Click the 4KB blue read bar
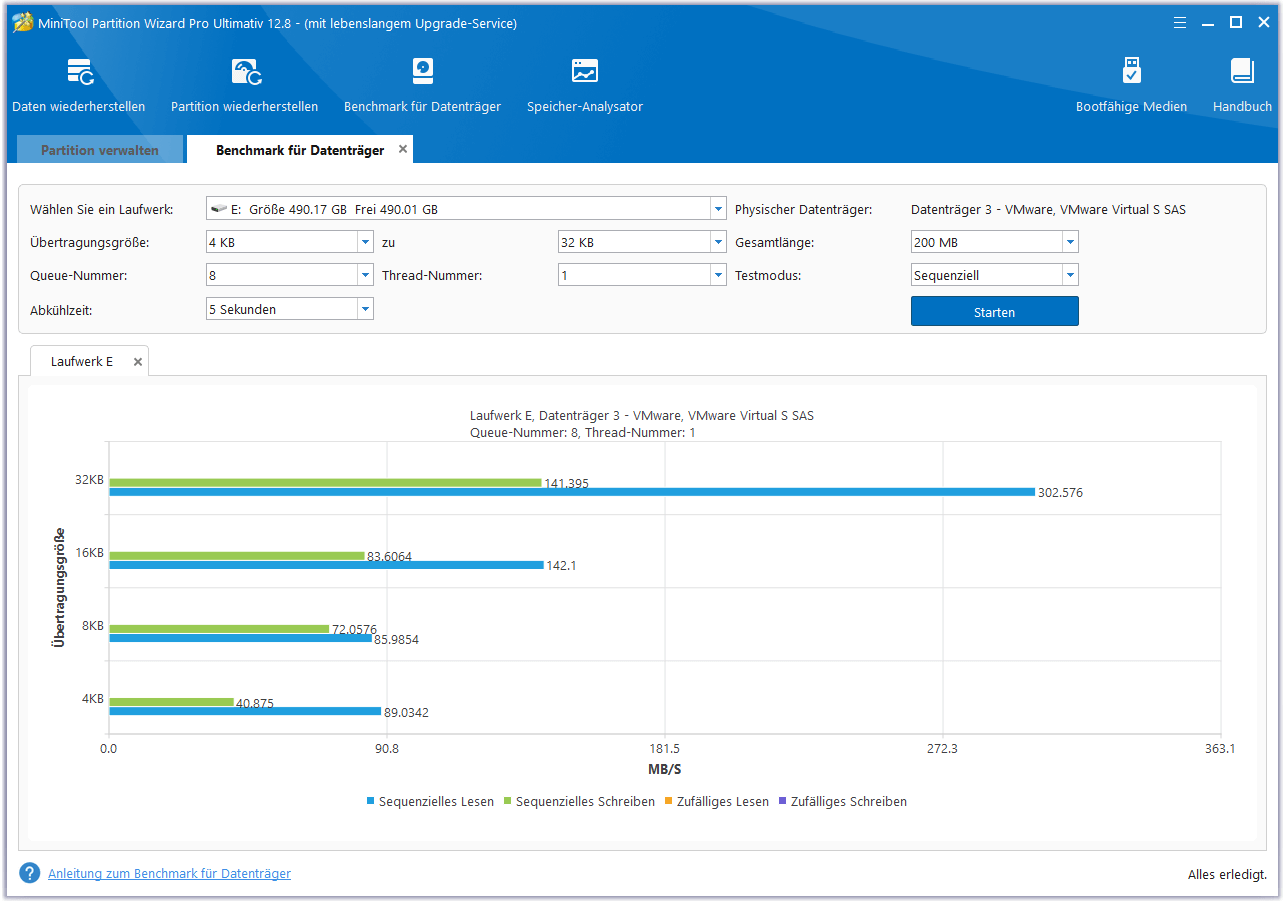This screenshot has width=1283, height=903. 245,711
